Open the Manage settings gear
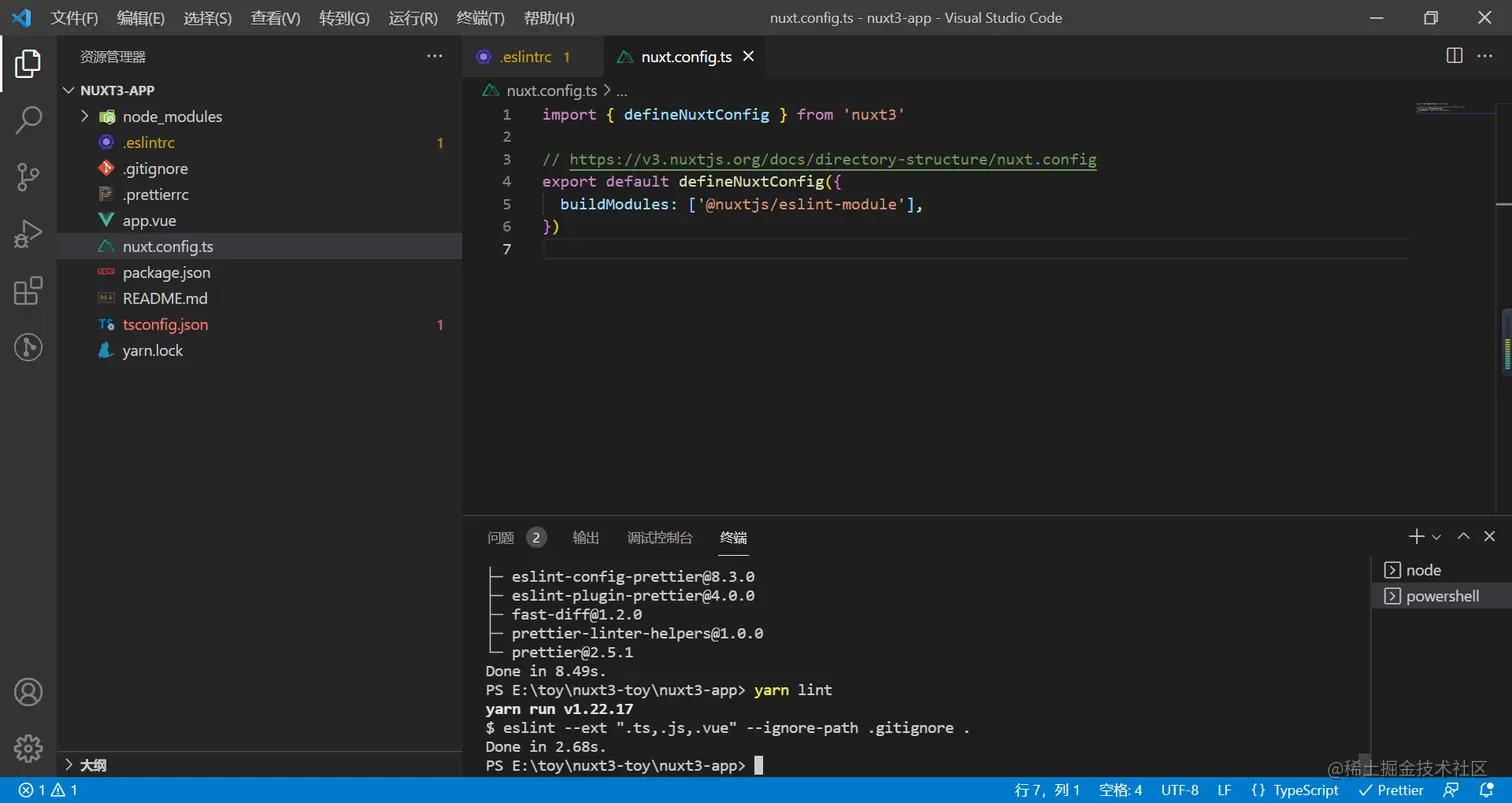The width and height of the screenshot is (1512, 803). [28, 747]
